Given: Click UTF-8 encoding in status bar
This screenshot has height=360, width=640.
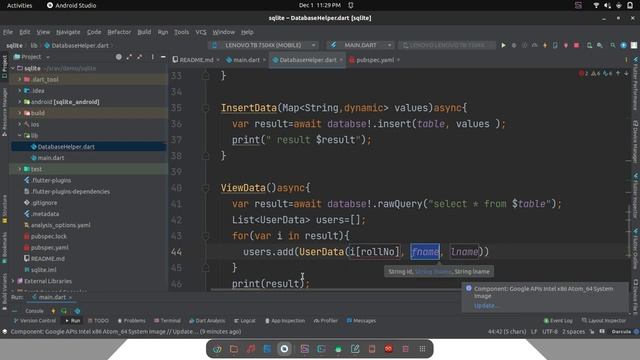Looking at the screenshot, I should coord(550,332).
